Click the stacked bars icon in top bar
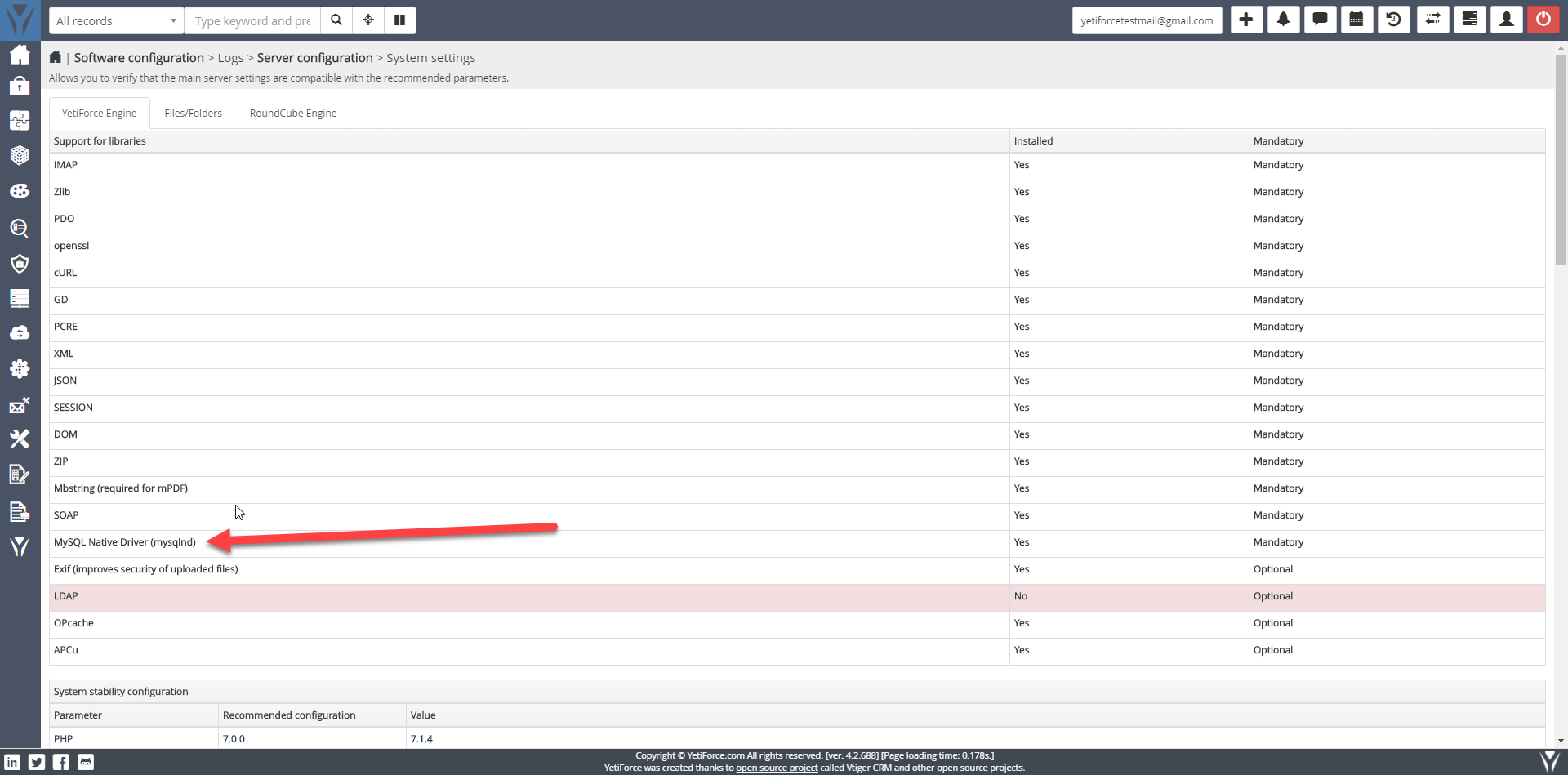The image size is (1568, 775). (1469, 20)
